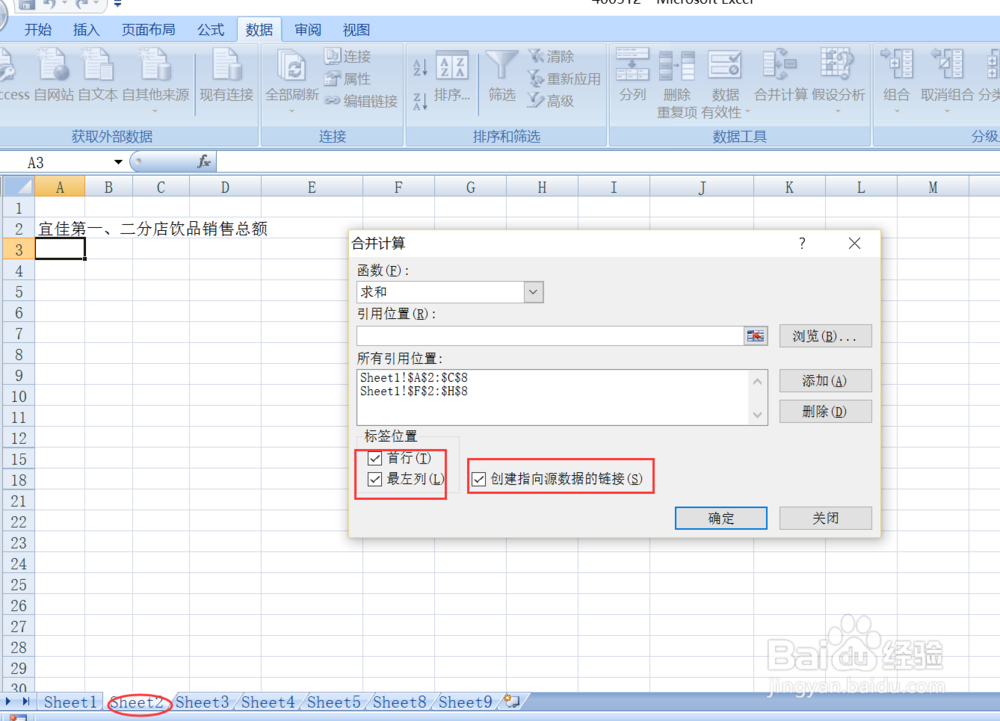The height and width of the screenshot is (721, 1000).
Task: Click the 浏览 button in the dialog
Action: [825, 336]
